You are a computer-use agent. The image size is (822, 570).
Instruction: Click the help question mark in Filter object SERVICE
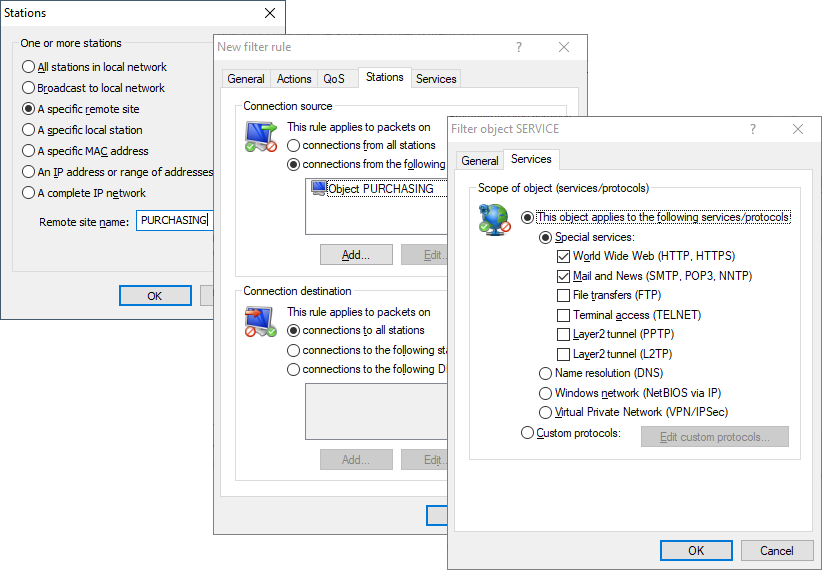coord(752,129)
